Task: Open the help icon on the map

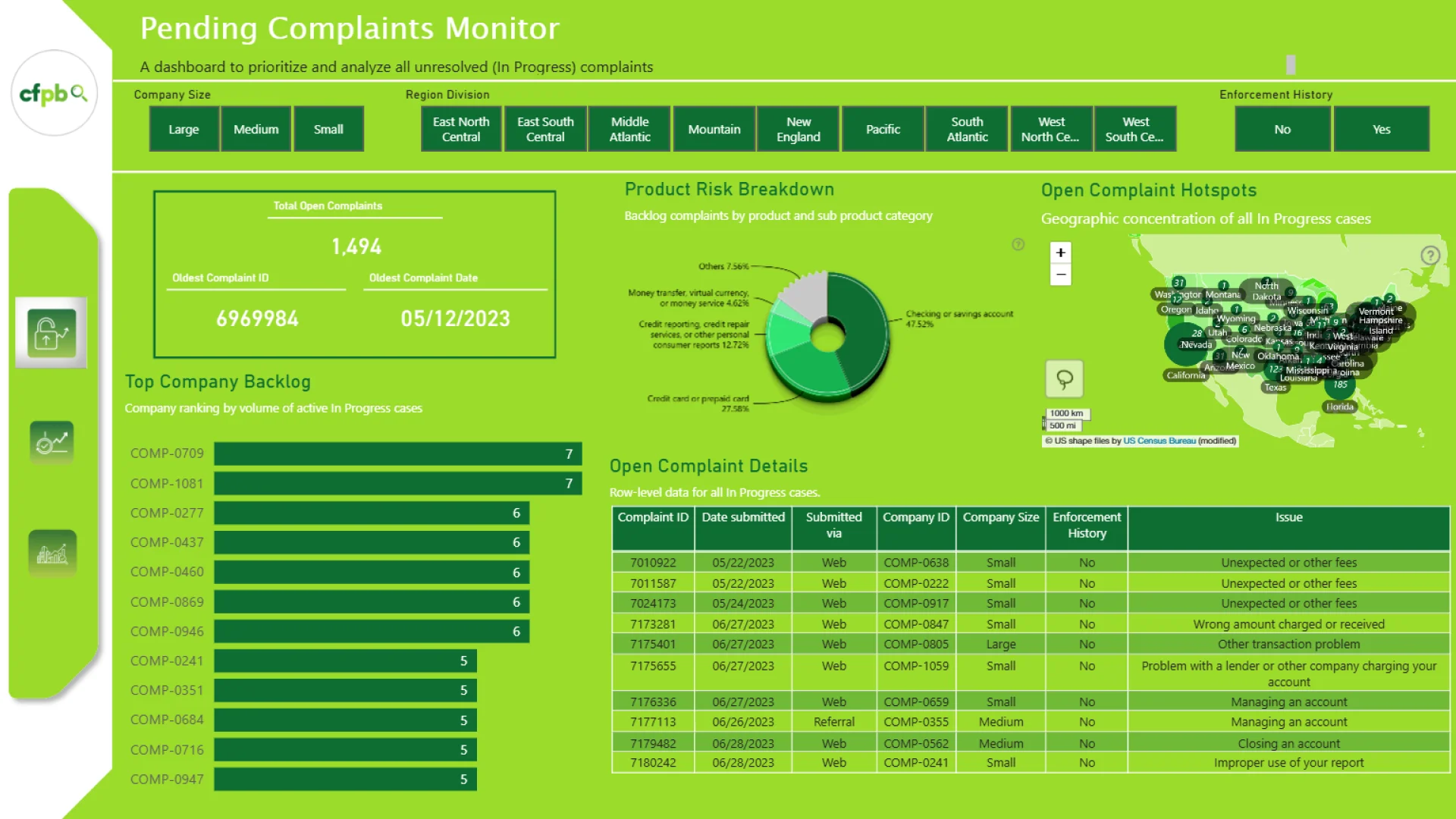Action: coord(1429,256)
